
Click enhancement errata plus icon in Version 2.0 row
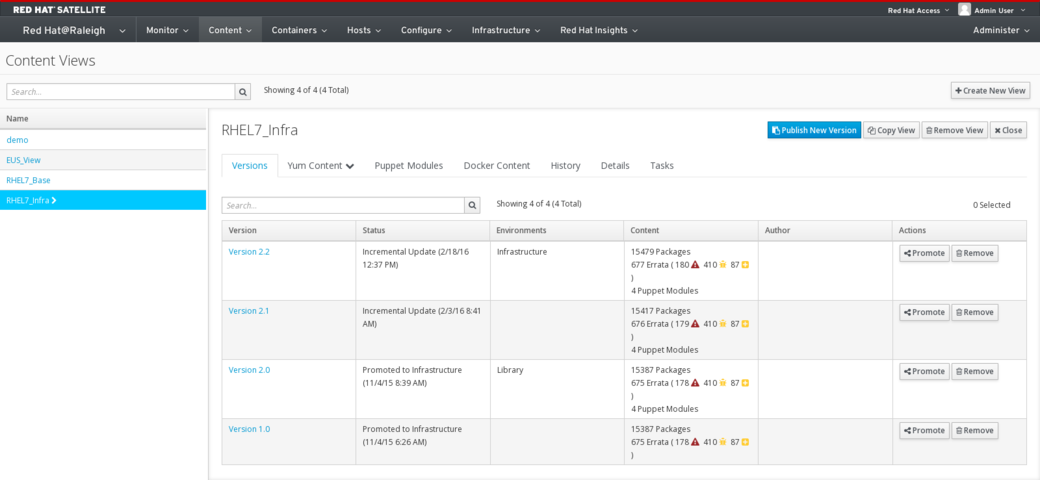(x=746, y=383)
